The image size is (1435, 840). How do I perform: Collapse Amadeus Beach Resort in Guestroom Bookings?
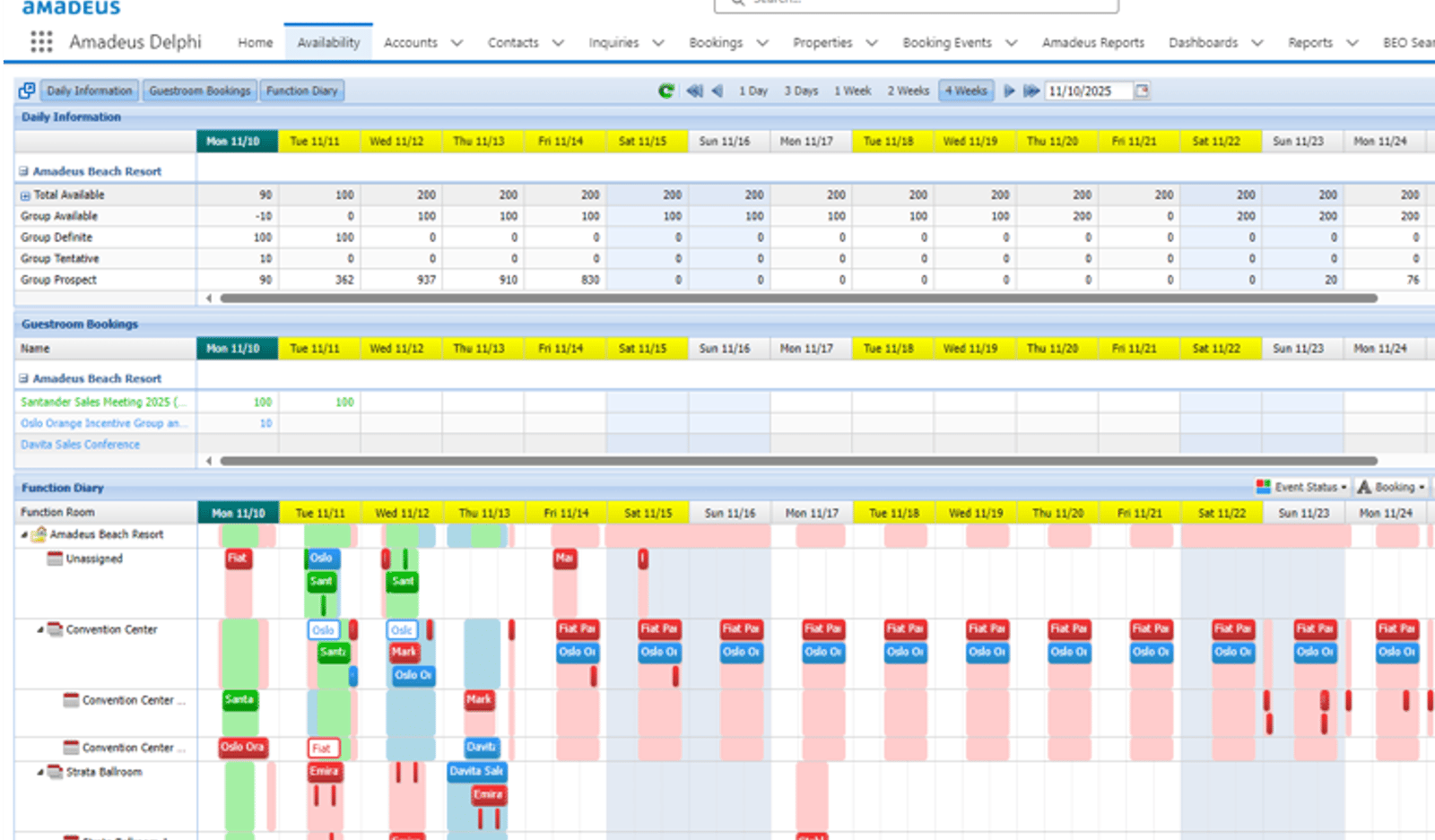tap(24, 378)
